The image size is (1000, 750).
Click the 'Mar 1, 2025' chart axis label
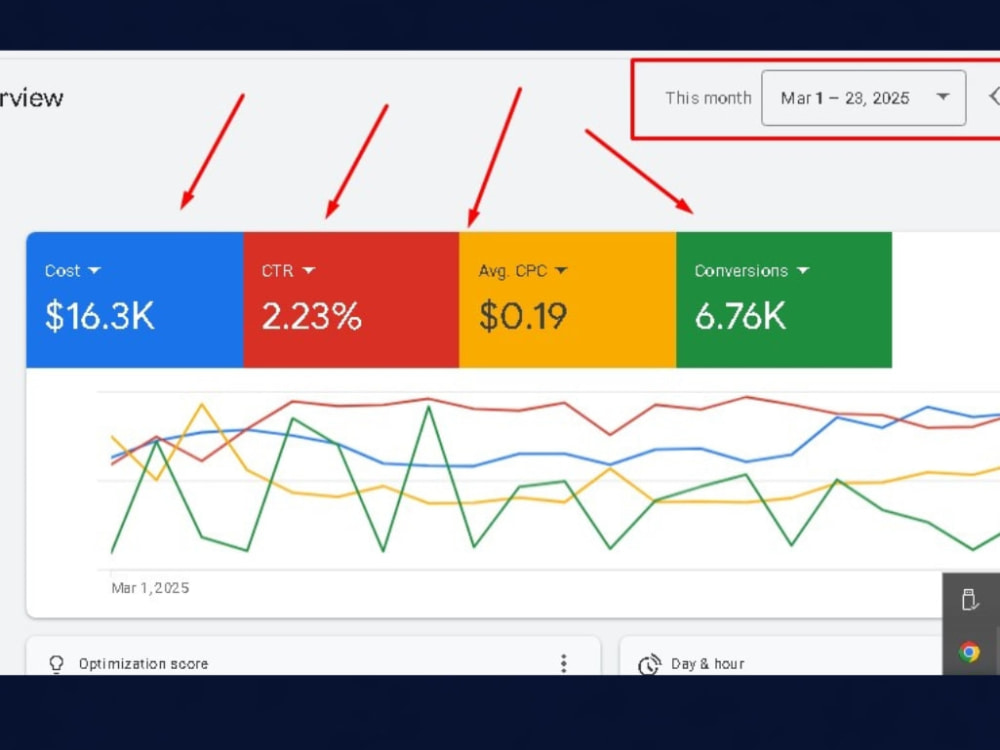(150, 588)
